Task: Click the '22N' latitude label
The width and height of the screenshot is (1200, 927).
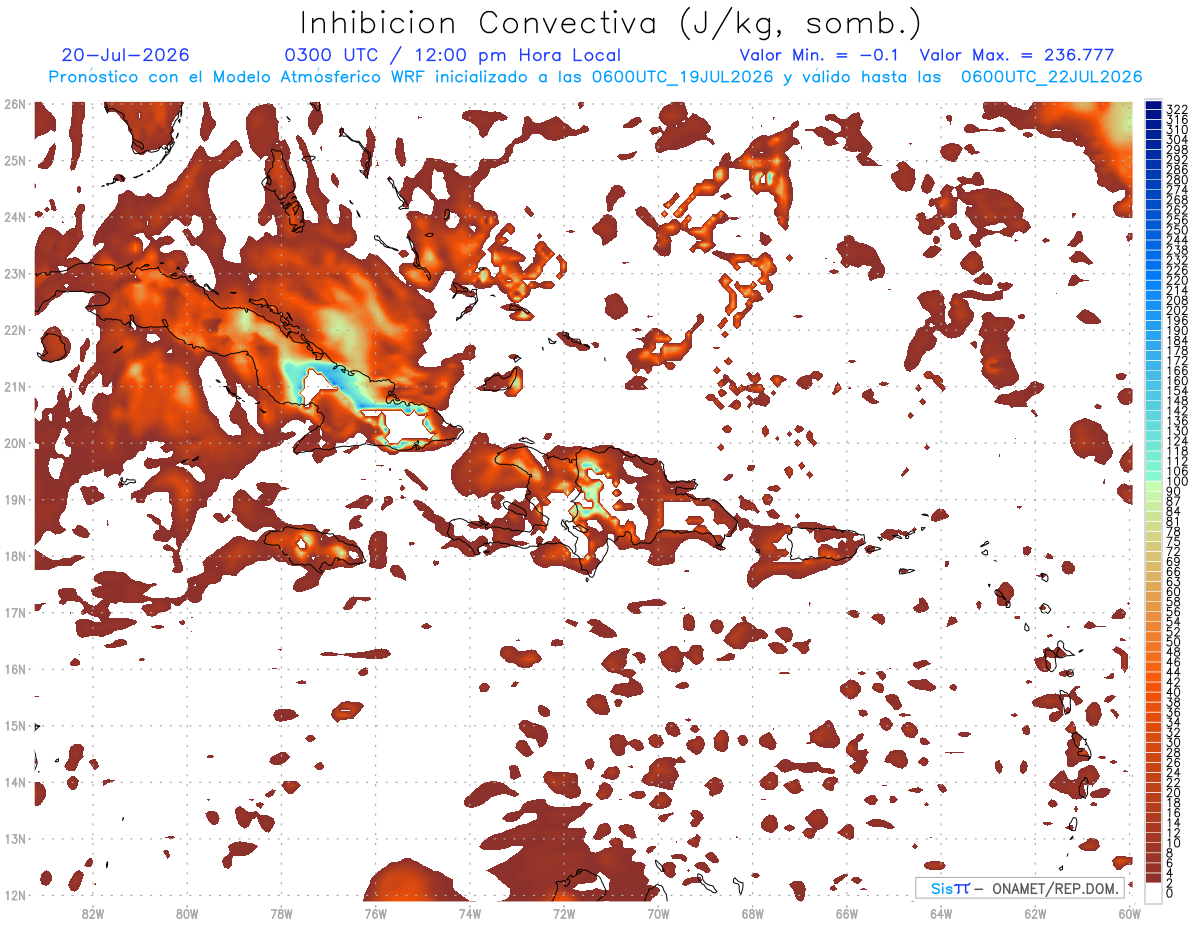Action: [x=14, y=329]
